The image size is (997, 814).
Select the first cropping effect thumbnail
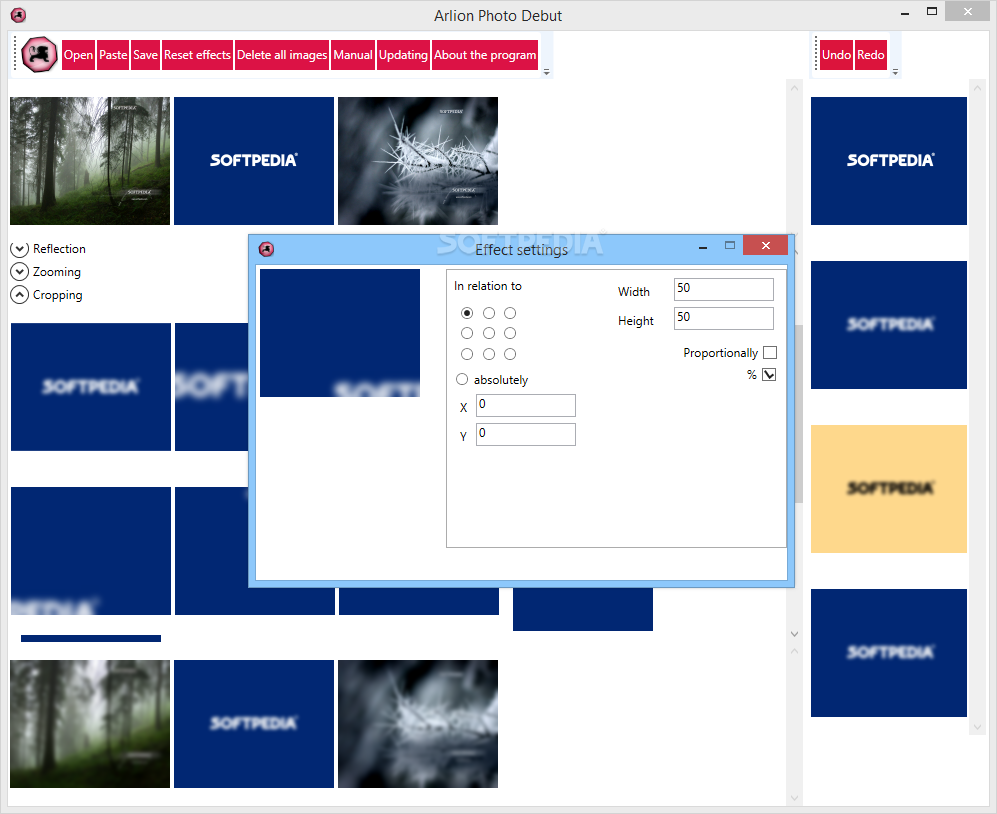91,387
